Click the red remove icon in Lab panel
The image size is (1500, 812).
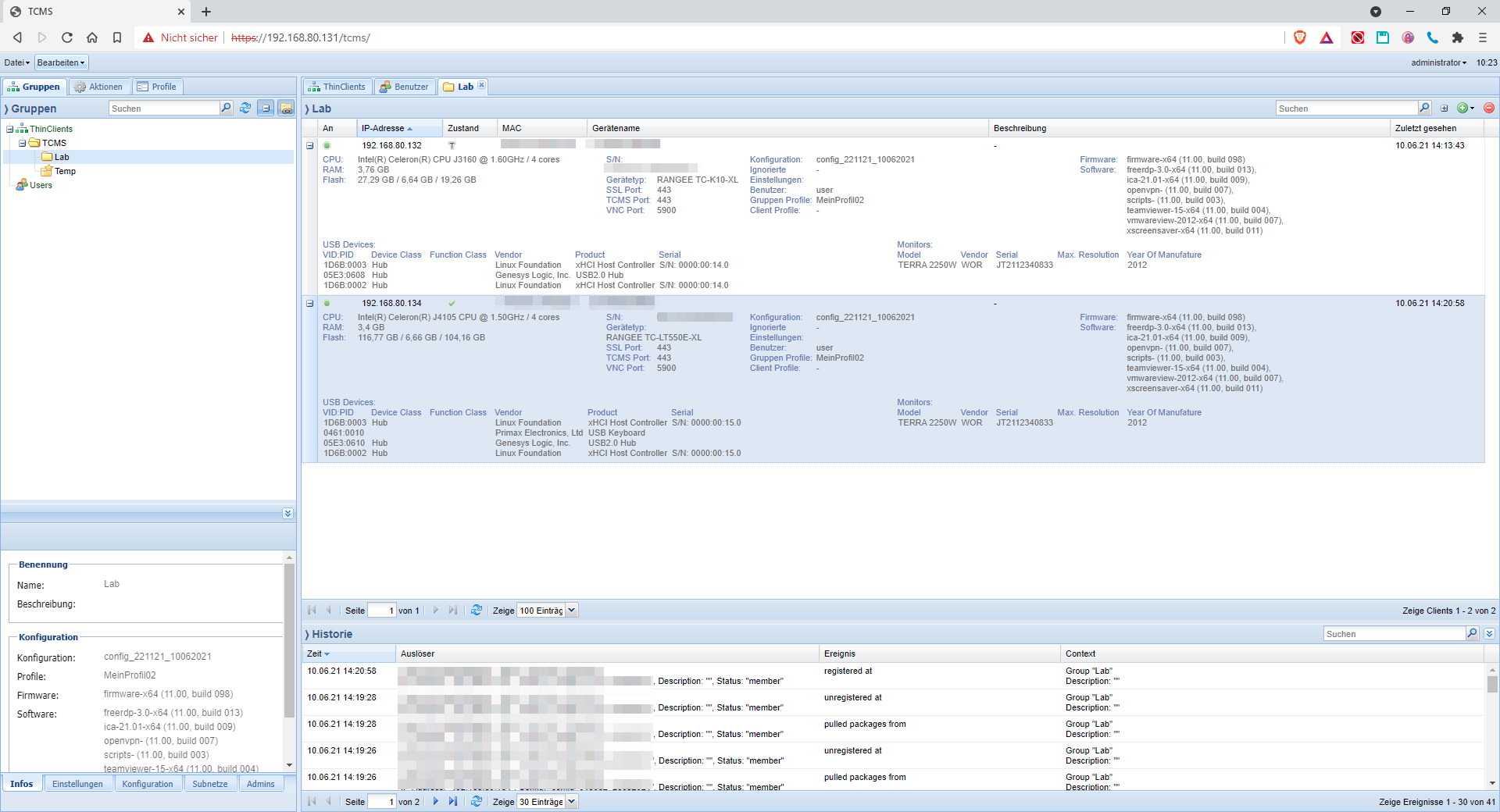pos(1489,109)
